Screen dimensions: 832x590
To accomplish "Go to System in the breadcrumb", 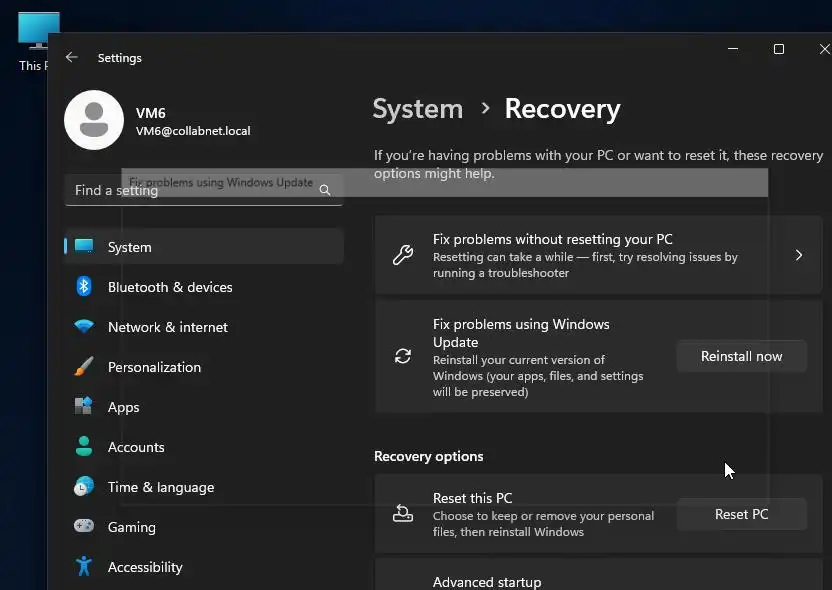I will point(418,109).
